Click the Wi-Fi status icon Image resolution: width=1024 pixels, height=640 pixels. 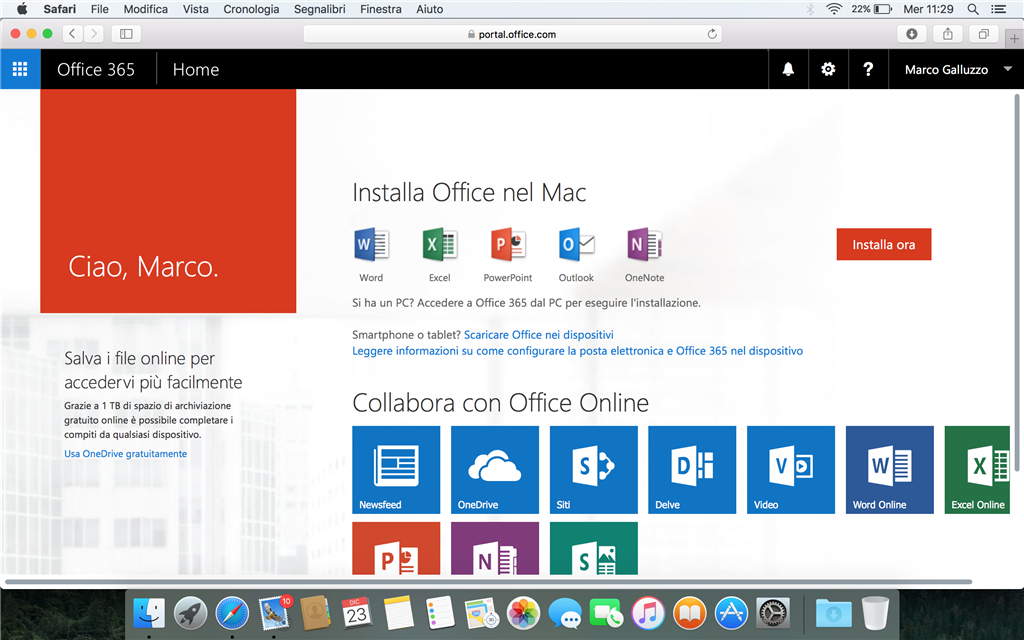[833, 9]
